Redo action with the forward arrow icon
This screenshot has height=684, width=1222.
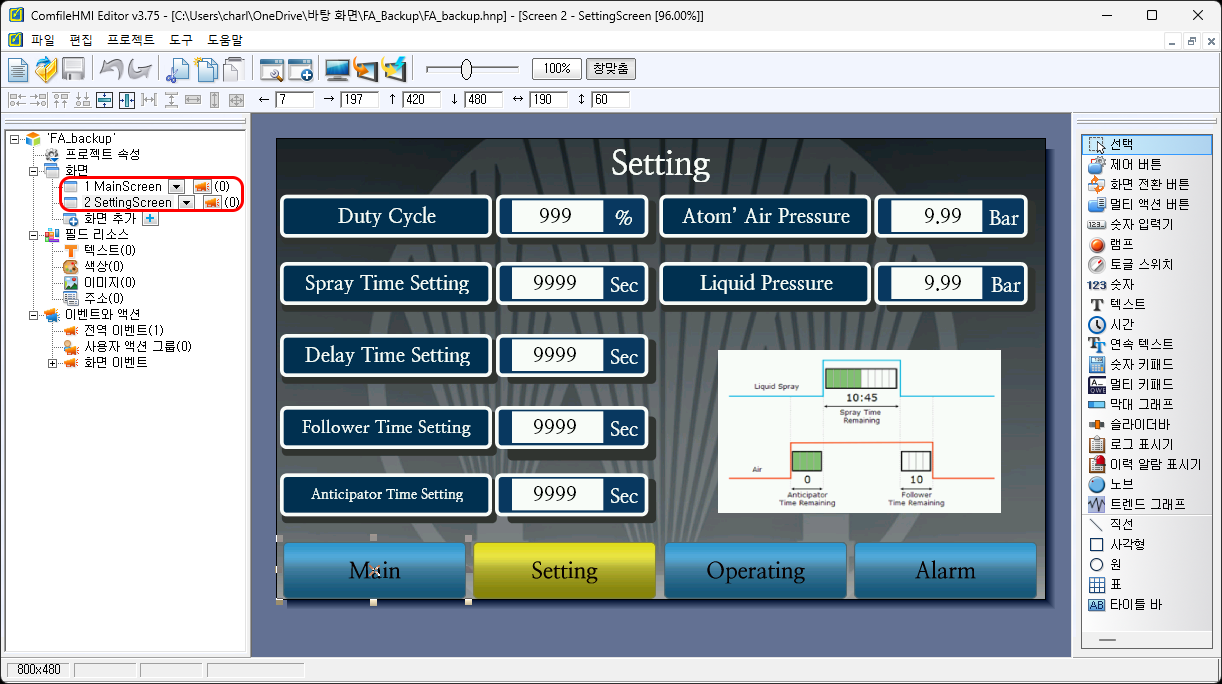pos(140,69)
